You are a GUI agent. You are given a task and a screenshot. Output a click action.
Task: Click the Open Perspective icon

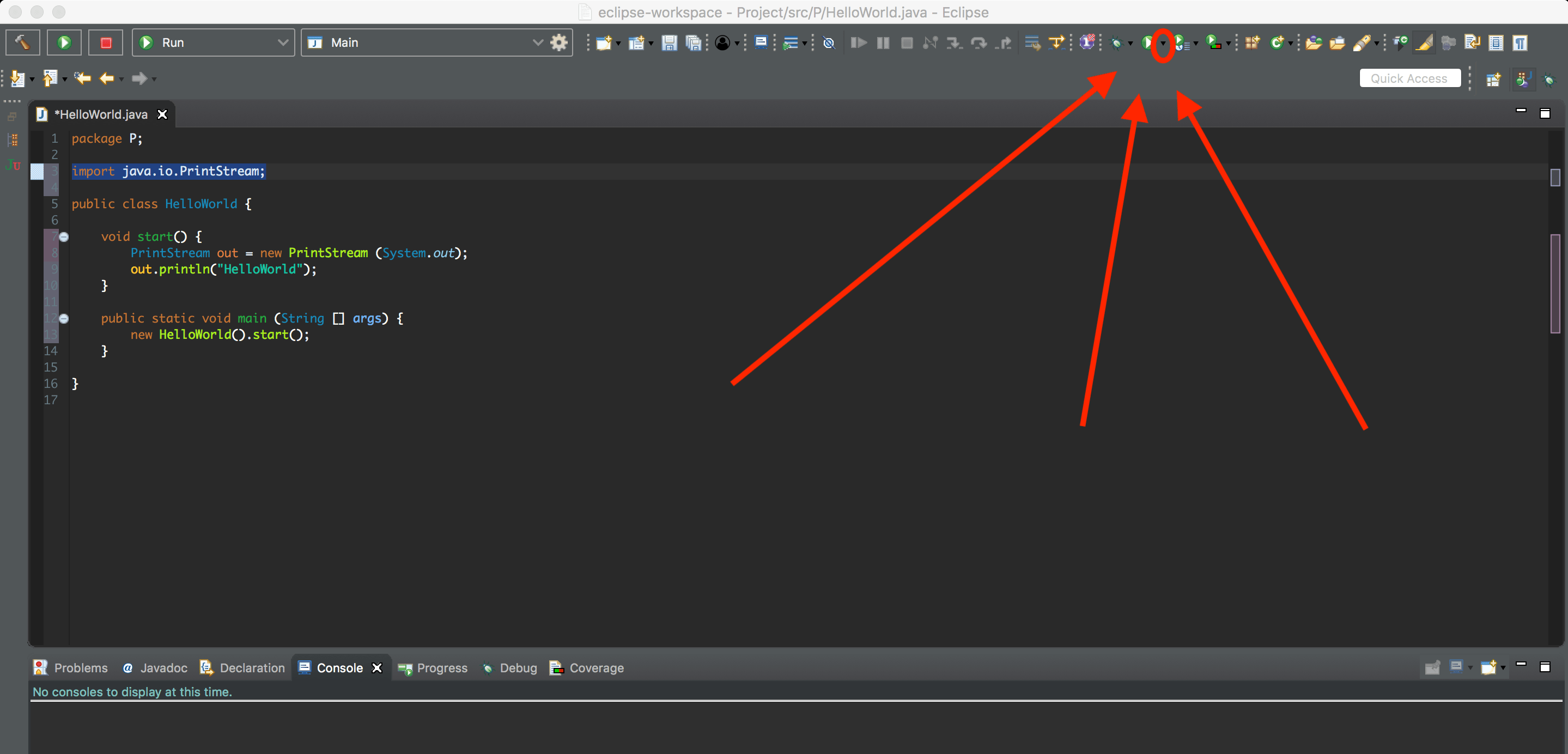pos(1493,79)
